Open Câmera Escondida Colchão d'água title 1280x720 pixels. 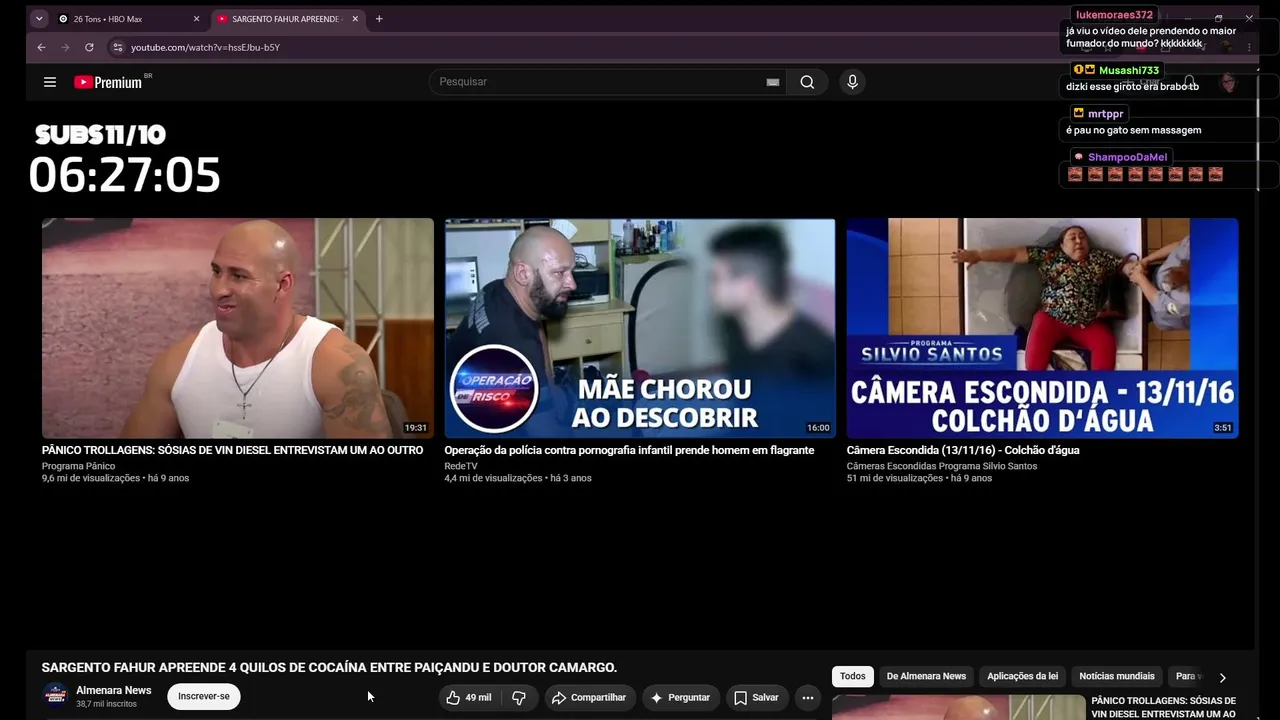tap(963, 450)
